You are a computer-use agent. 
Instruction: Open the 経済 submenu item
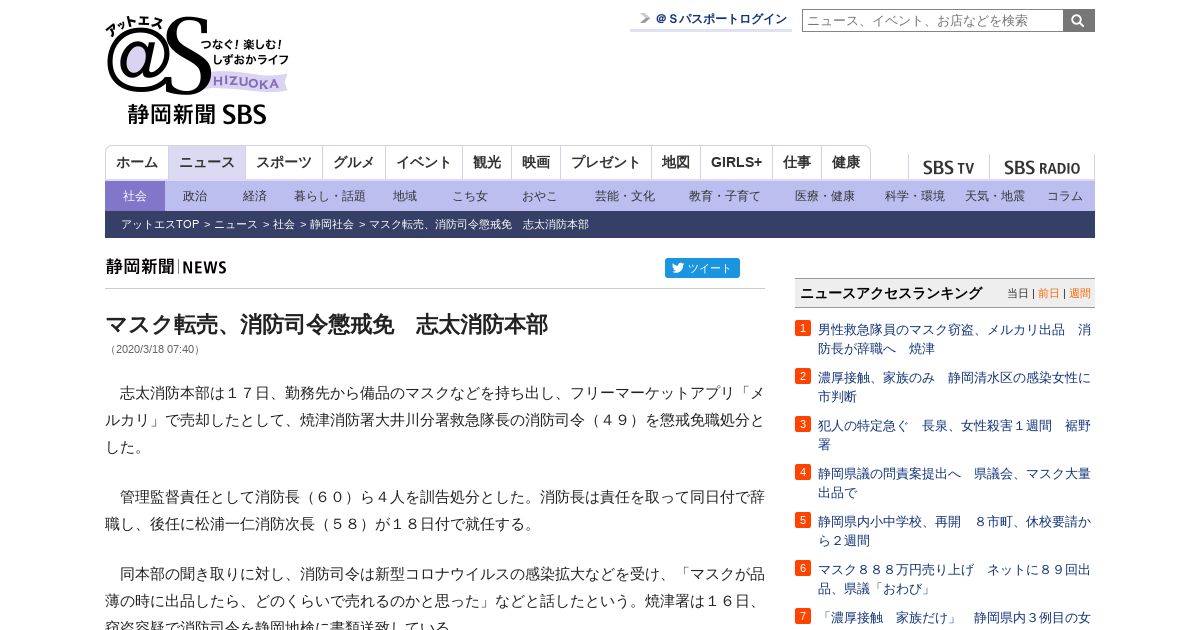(255, 196)
